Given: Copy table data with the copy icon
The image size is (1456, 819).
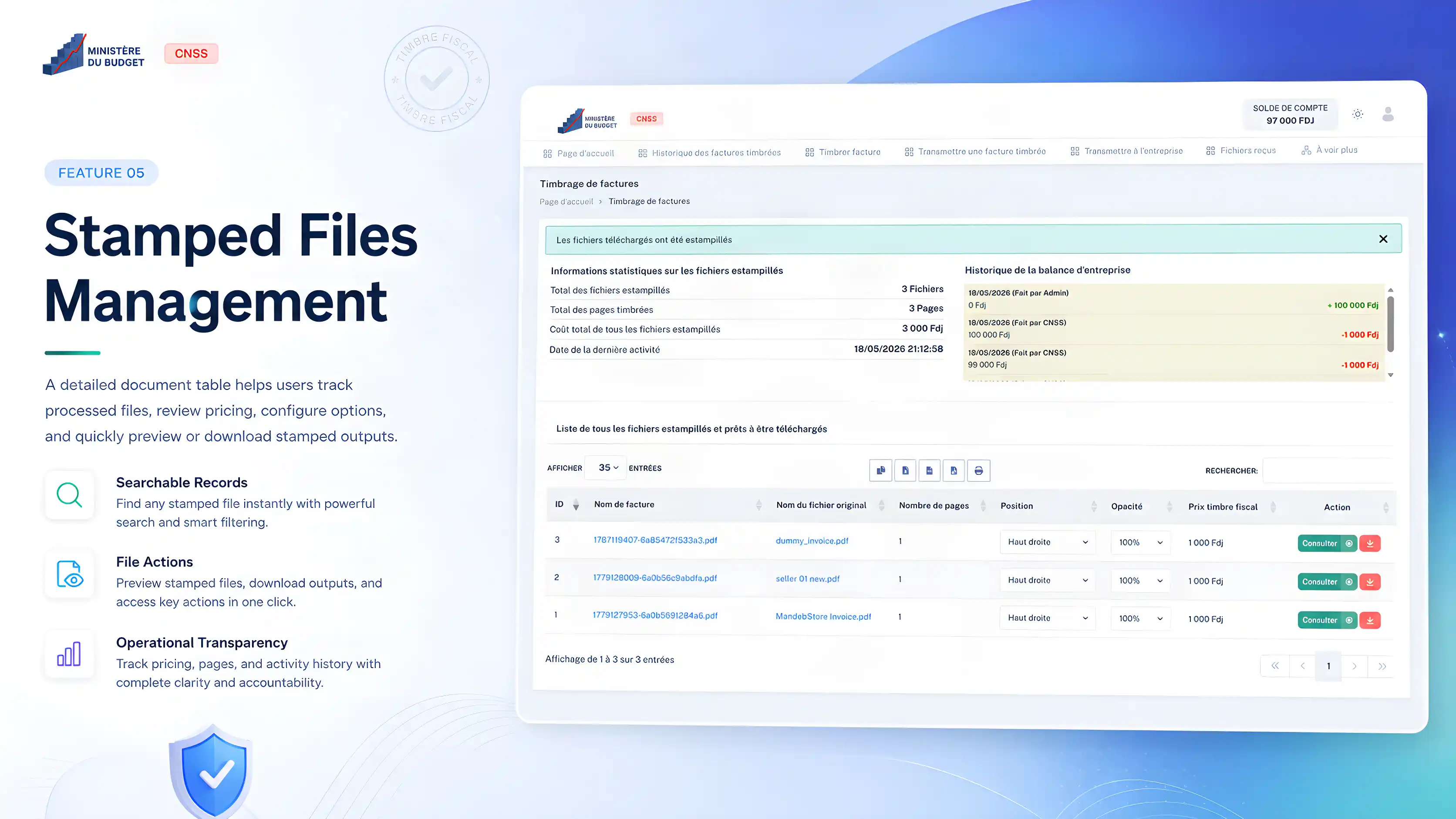Looking at the screenshot, I should [880, 470].
